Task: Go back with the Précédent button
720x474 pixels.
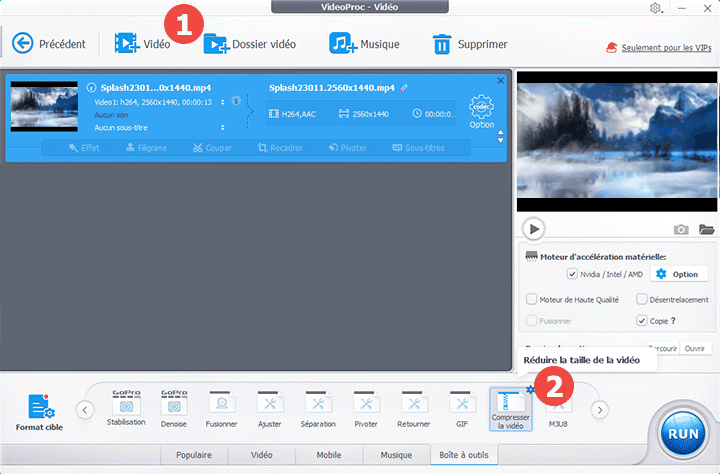Action: tap(49, 44)
